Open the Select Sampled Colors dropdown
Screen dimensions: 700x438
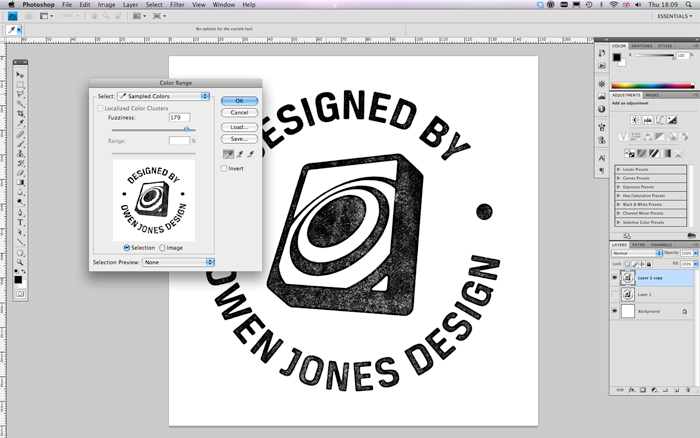[x=163, y=96]
